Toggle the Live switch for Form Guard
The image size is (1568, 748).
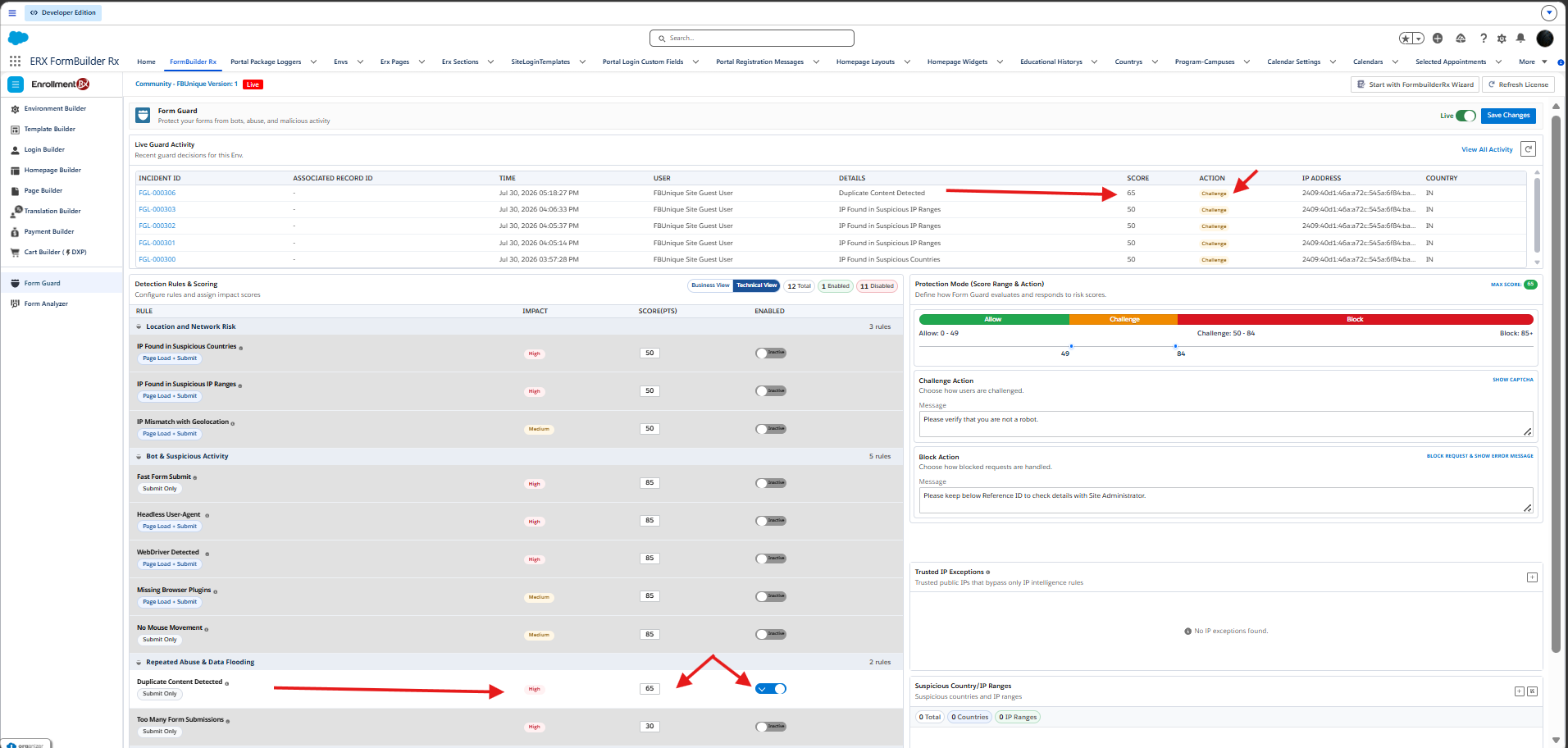[1466, 116]
